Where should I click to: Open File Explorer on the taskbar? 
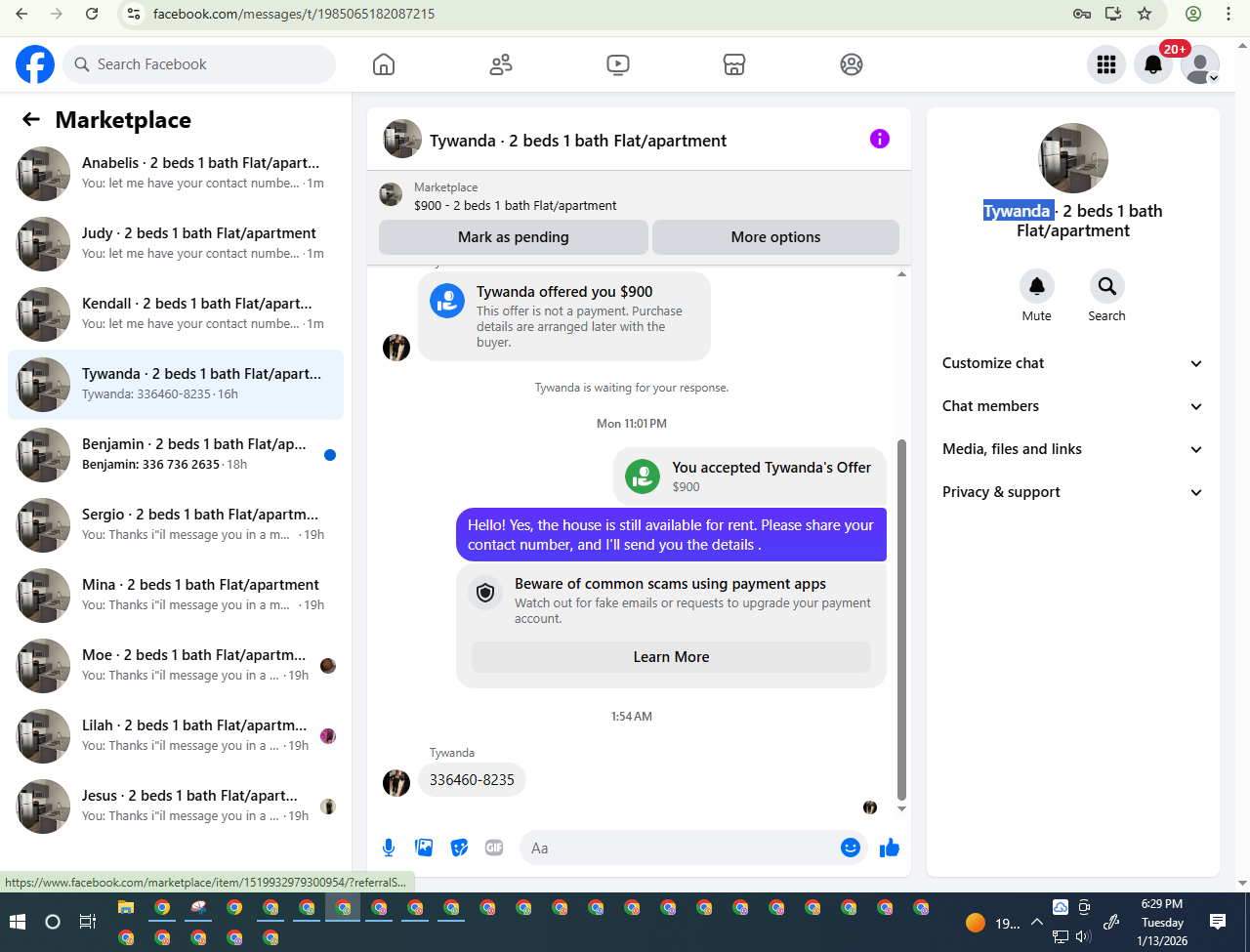coord(126,907)
